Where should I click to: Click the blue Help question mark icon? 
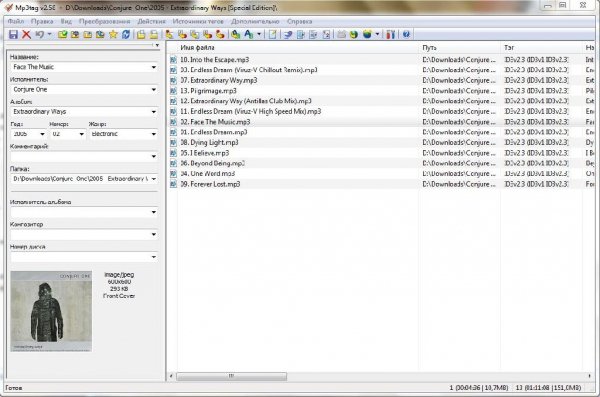point(406,35)
